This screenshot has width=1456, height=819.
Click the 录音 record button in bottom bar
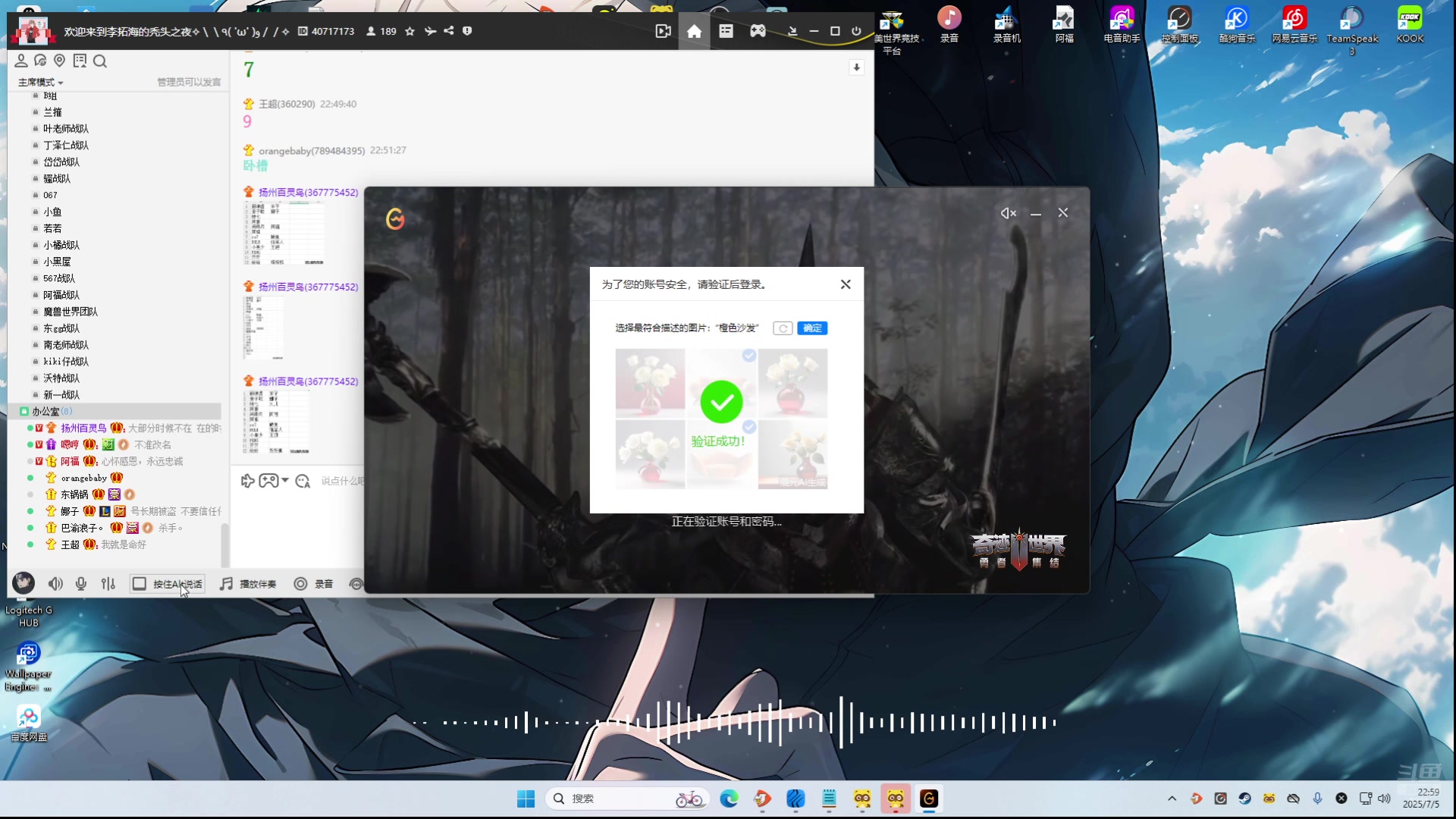click(x=313, y=584)
